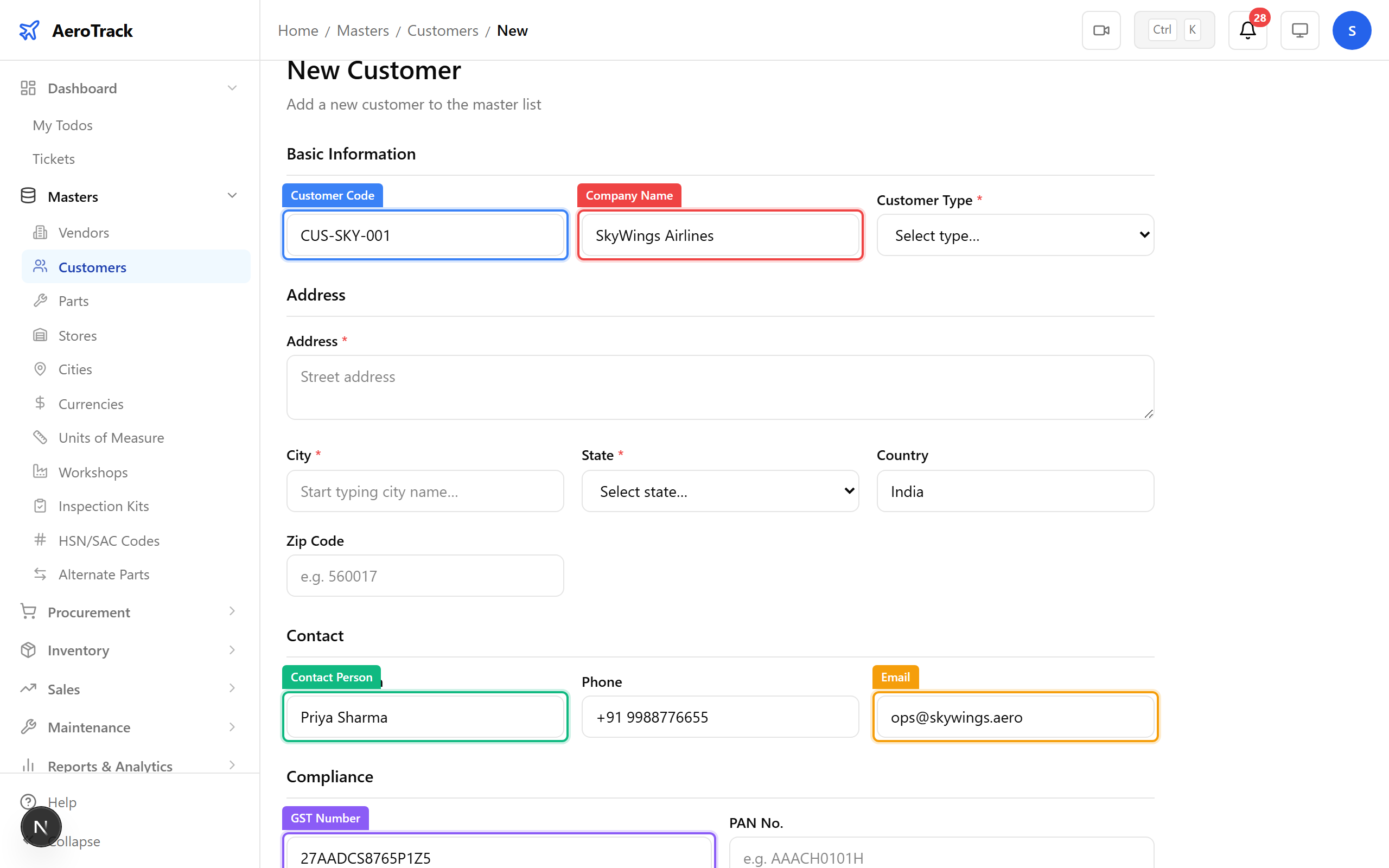Image resolution: width=1389 pixels, height=868 pixels.
Task: Click the Cities map pin icon
Action: click(40, 368)
